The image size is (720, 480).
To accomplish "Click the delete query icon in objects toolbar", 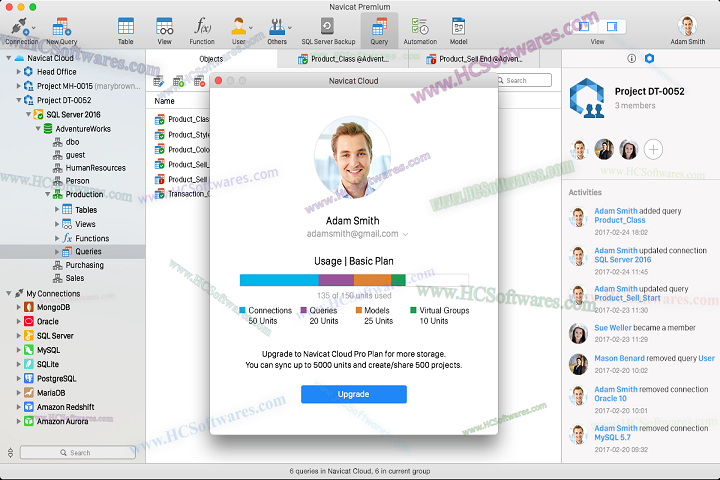I will point(199,82).
